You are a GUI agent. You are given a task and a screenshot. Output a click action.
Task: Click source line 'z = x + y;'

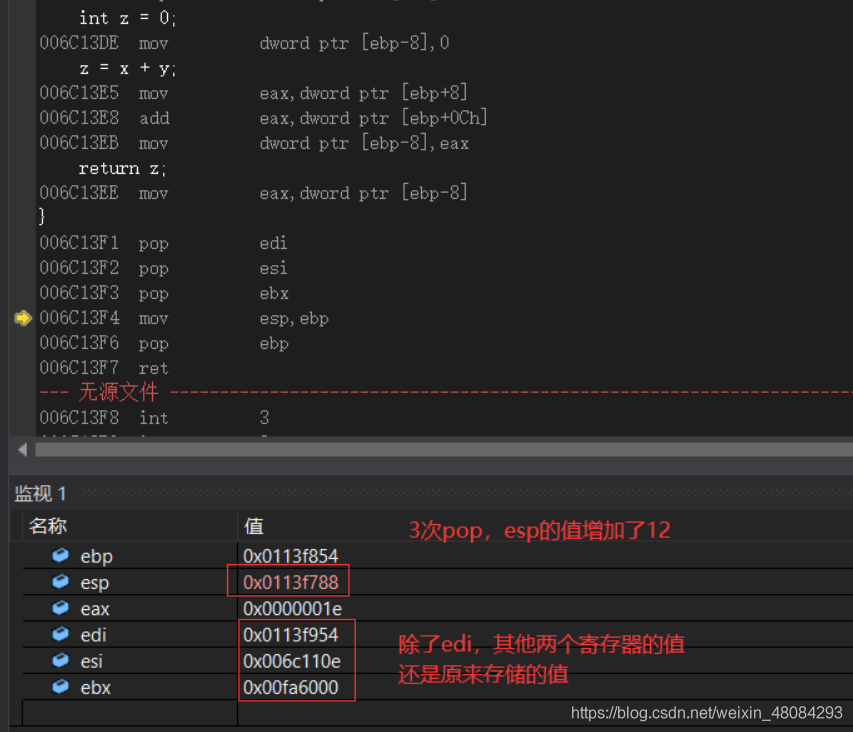coord(127,68)
